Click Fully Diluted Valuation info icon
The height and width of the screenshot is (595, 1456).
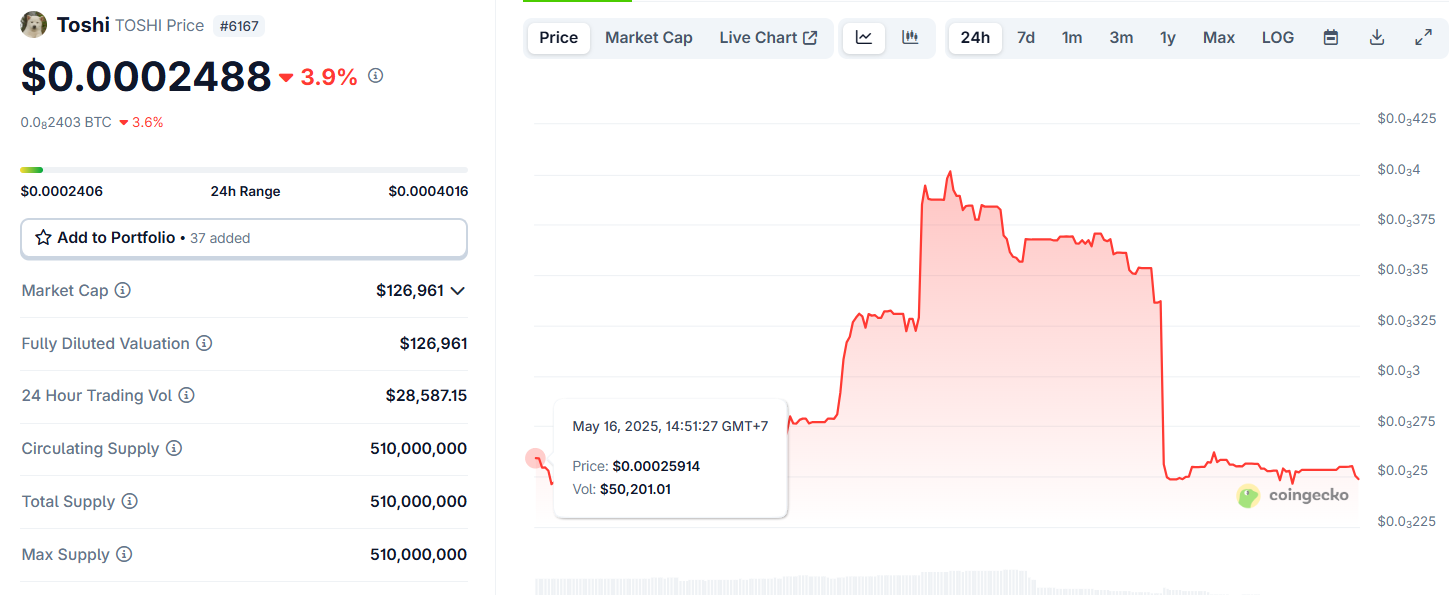click(204, 344)
